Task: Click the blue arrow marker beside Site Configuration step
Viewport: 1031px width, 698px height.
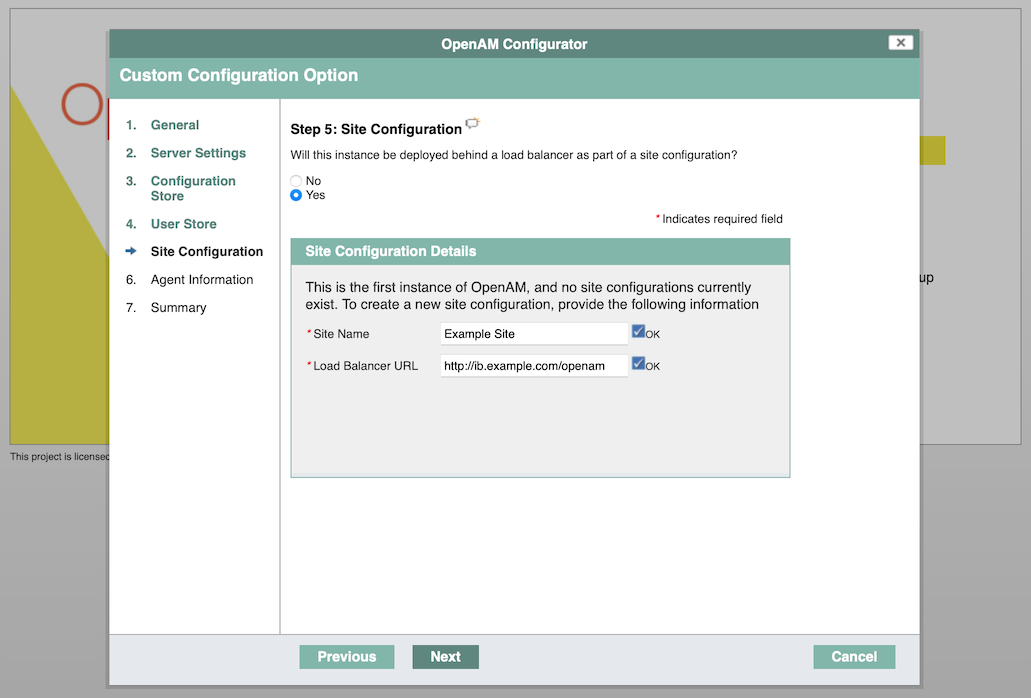Action: coord(131,251)
